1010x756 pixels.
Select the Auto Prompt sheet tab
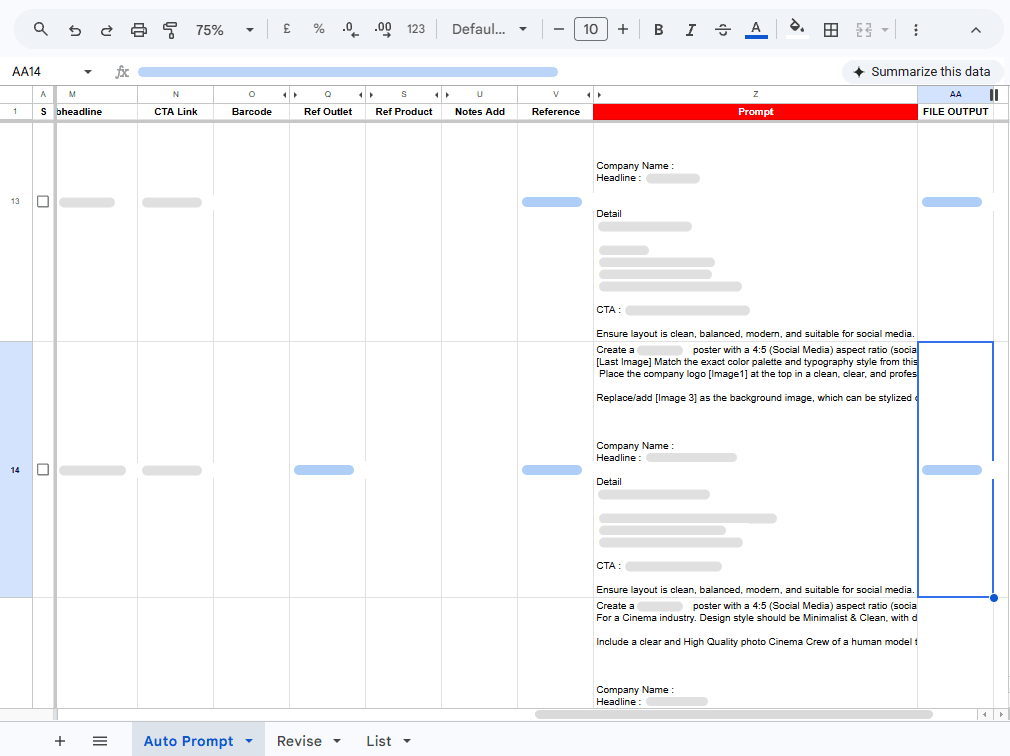click(x=188, y=741)
